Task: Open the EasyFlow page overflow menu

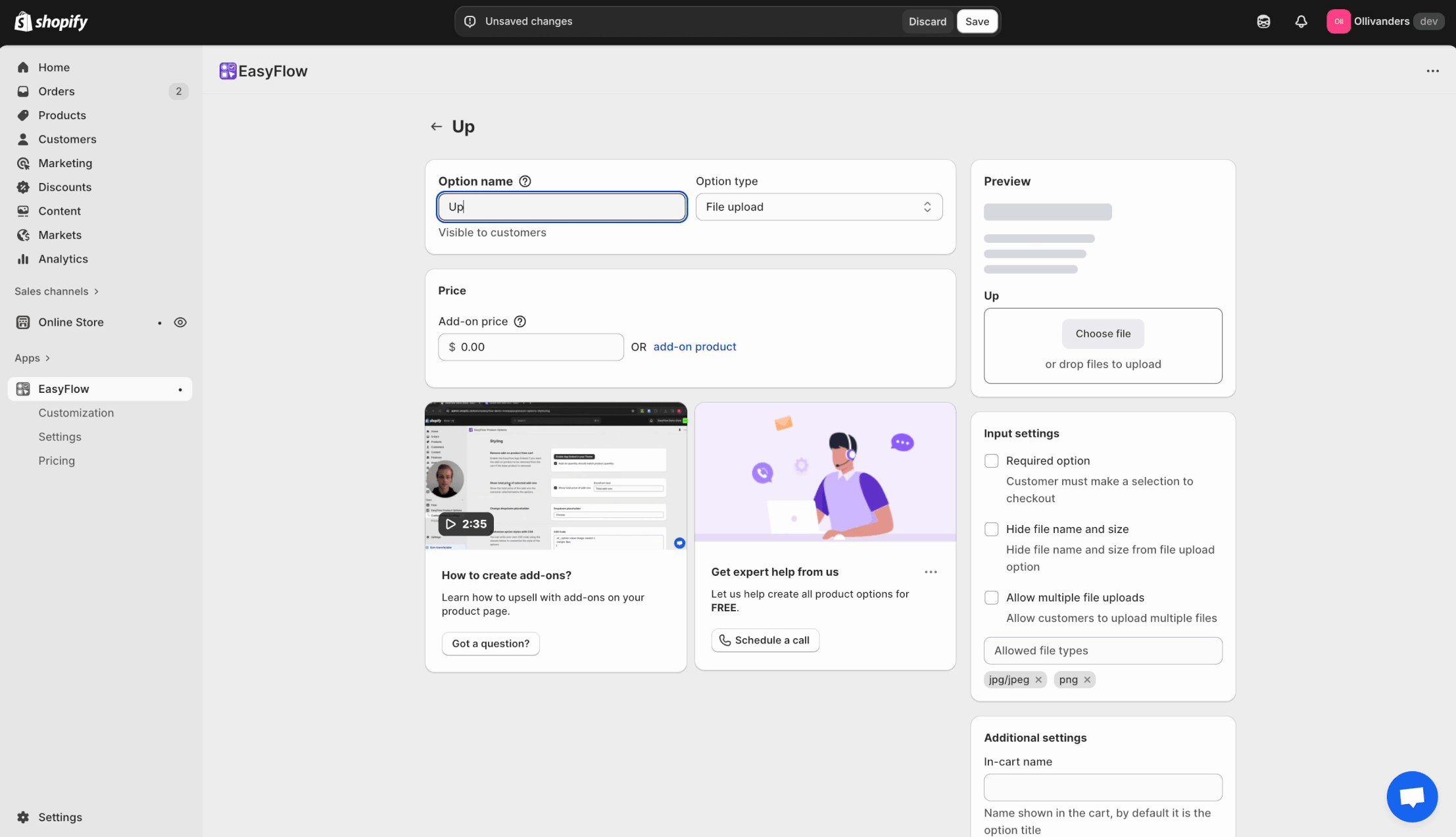Action: 1433,70
